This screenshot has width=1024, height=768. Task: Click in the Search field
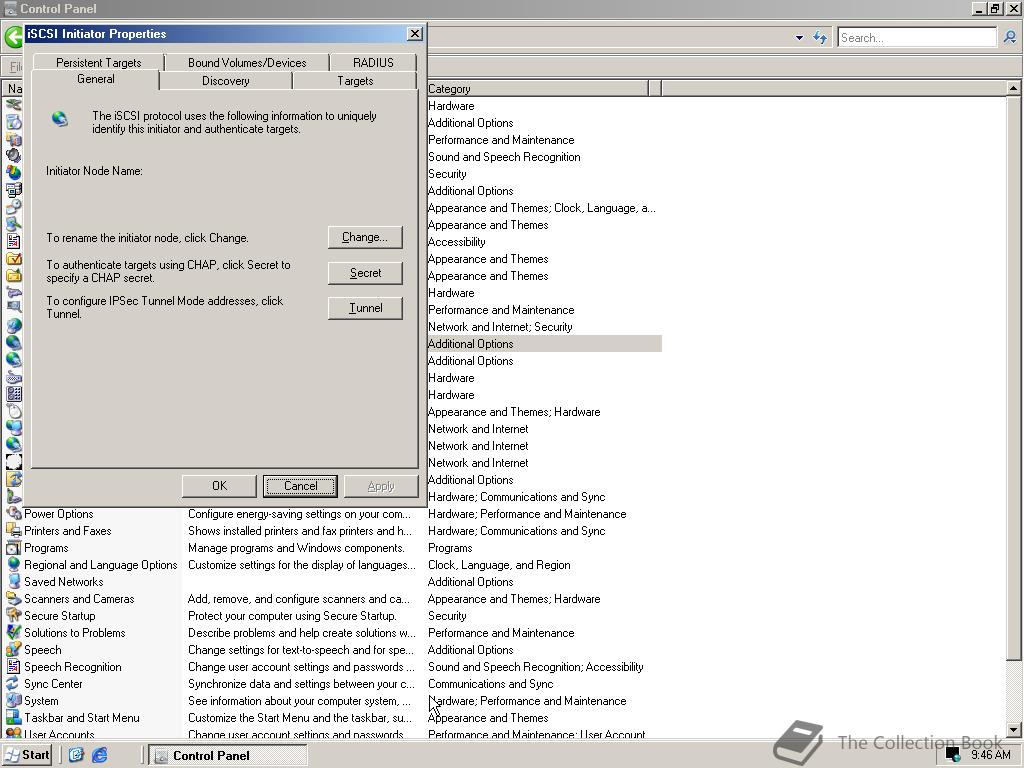coord(917,38)
